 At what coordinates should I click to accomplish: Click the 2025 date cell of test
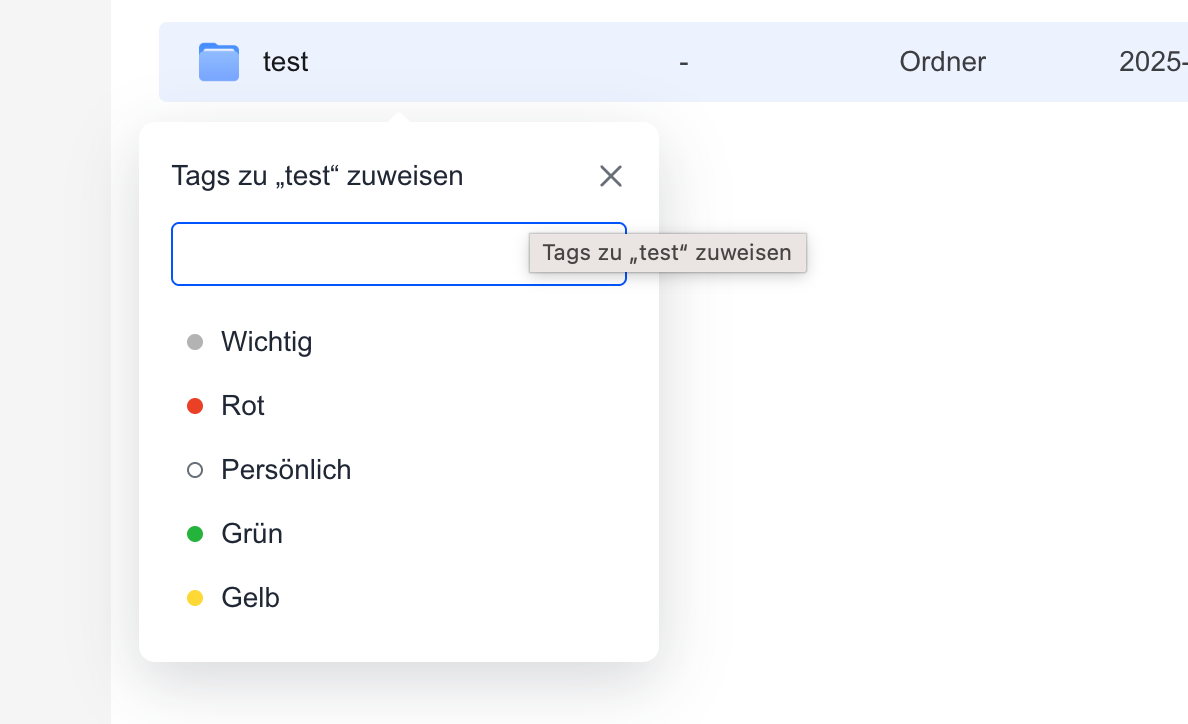click(x=1153, y=62)
